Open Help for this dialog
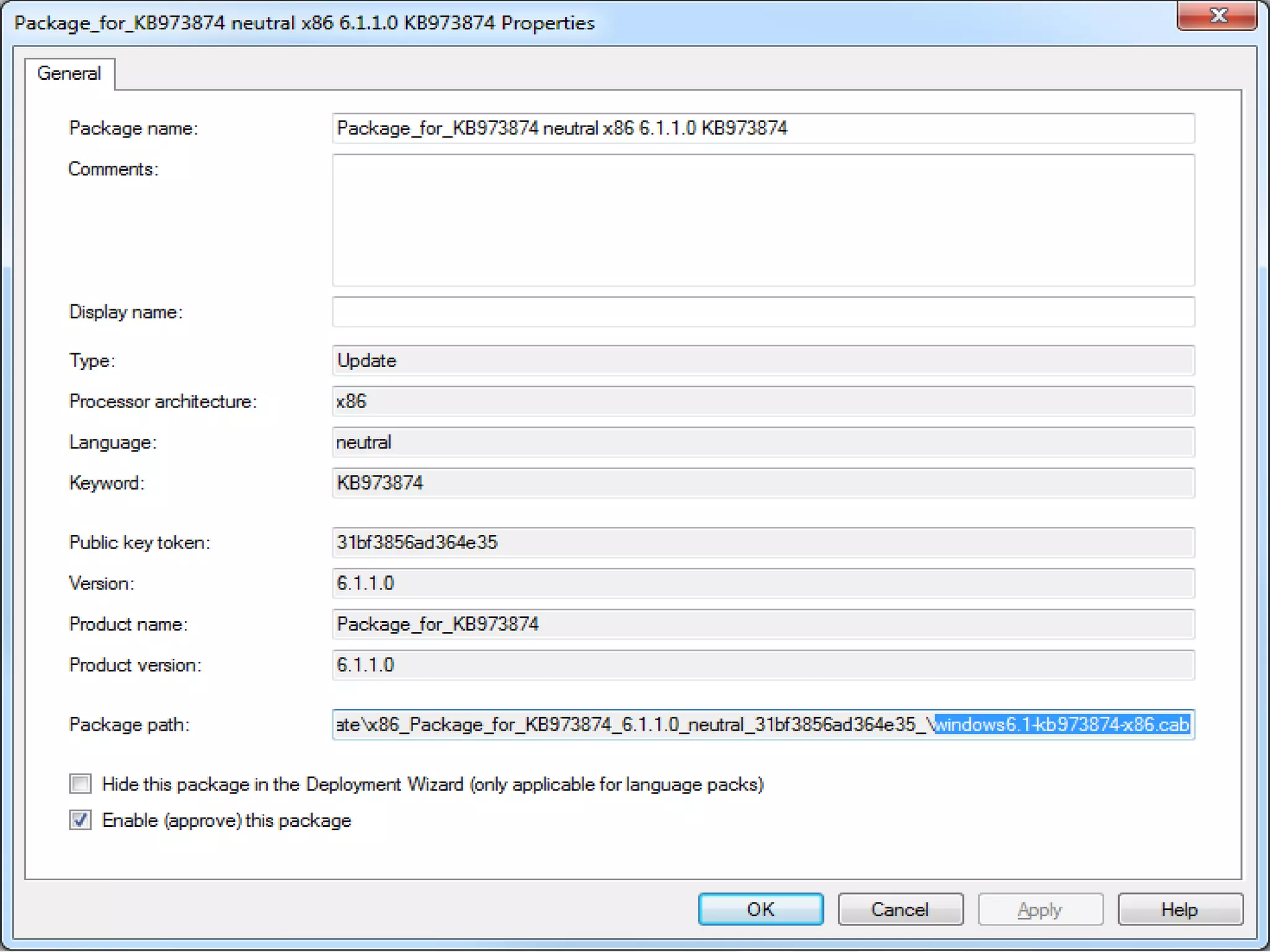The height and width of the screenshot is (952, 1270). (x=1180, y=909)
